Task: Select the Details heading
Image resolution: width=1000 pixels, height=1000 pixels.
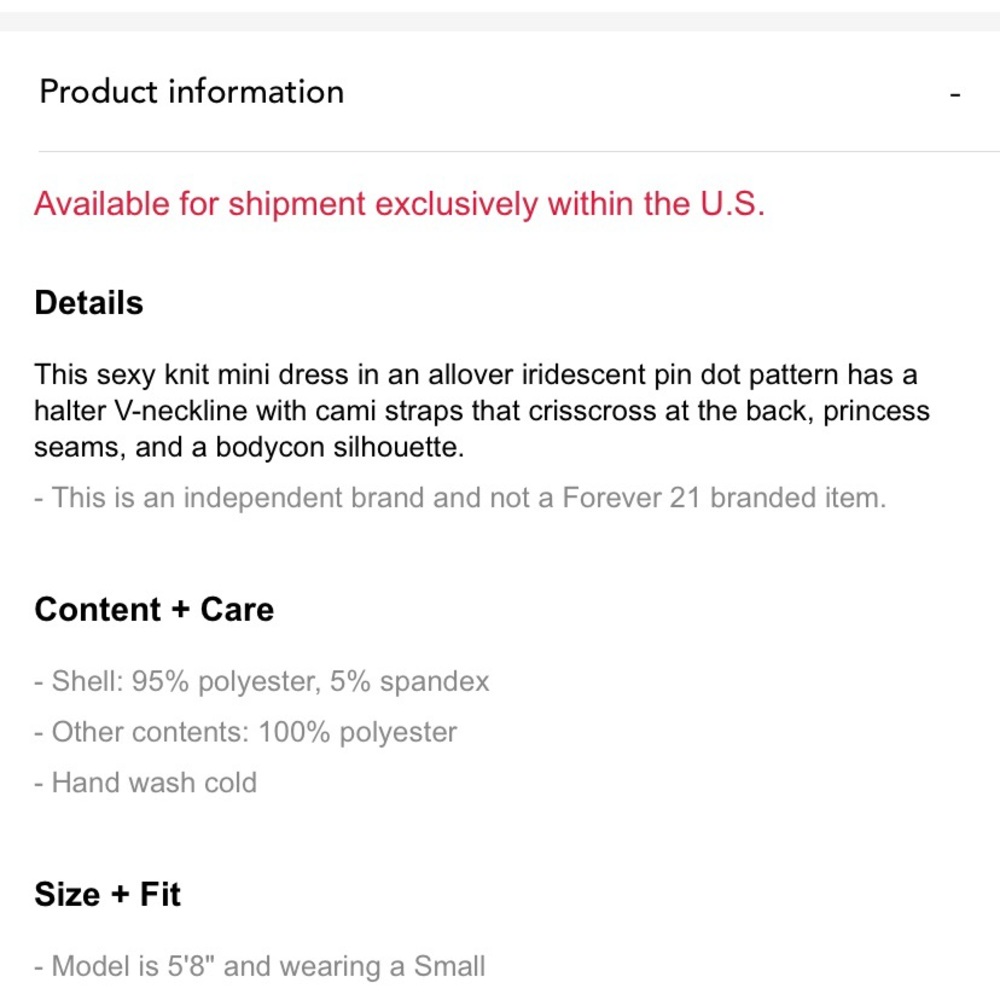Action: click(x=89, y=302)
